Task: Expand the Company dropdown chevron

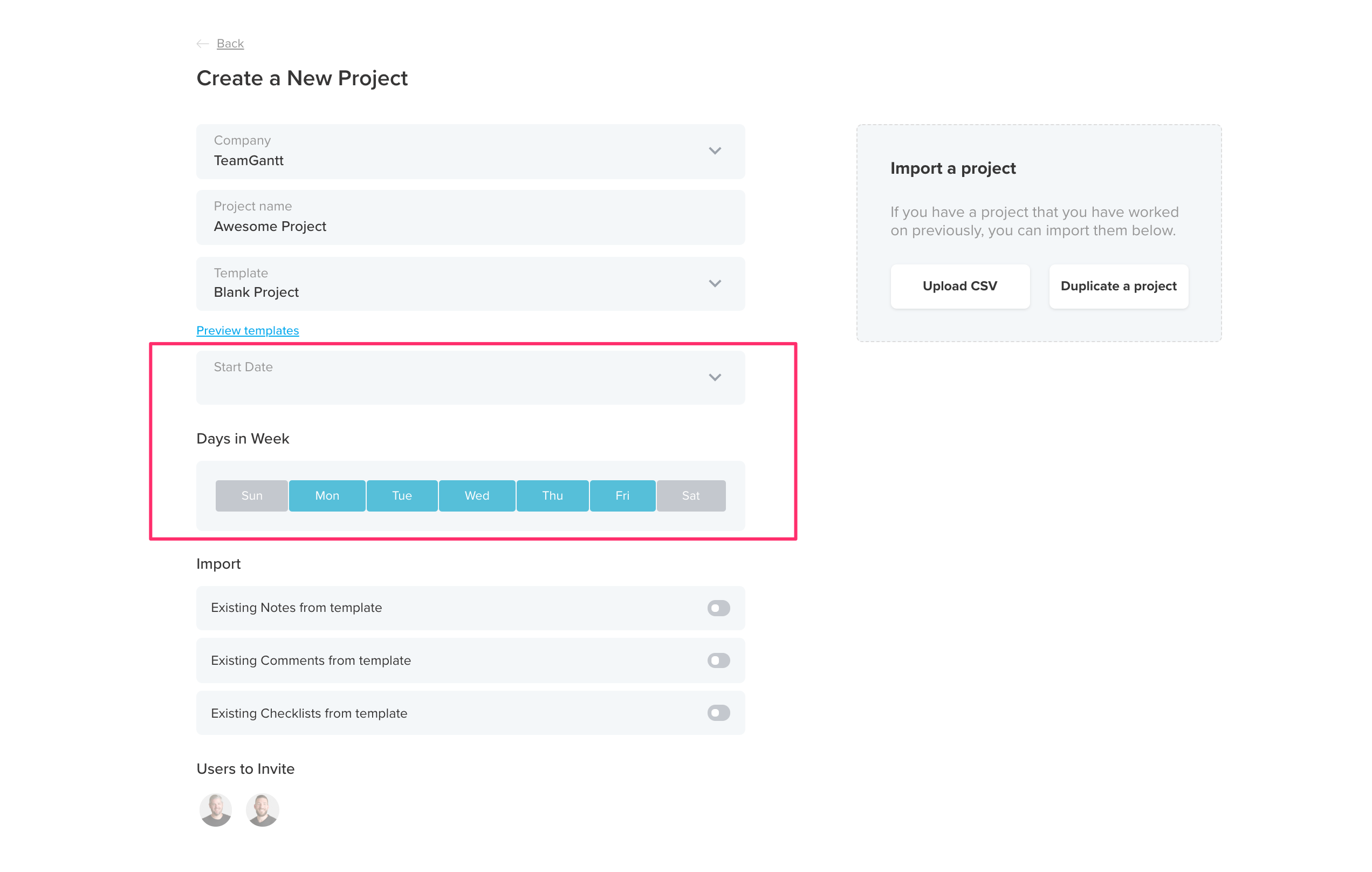Action: (x=715, y=151)
